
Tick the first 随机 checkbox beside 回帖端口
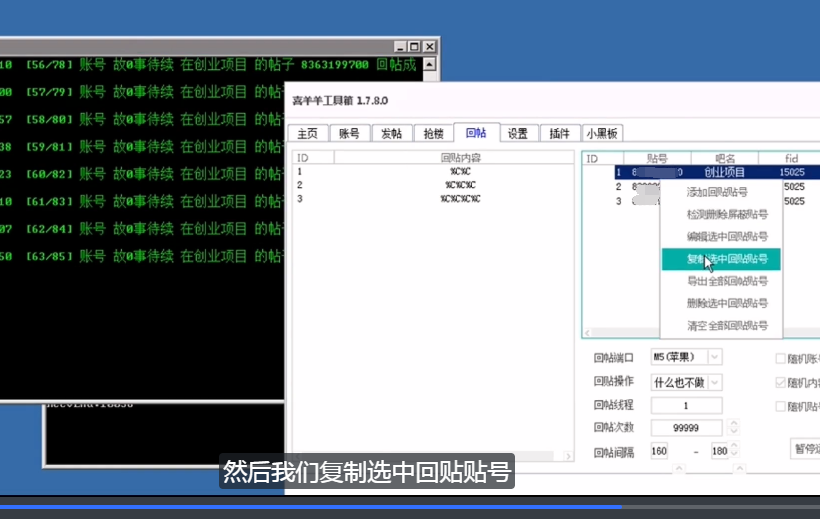pos(780,358)
